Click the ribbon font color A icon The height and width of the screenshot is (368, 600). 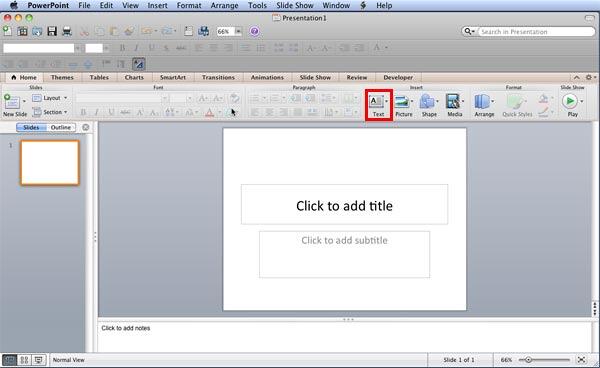pyautogui.click(x=209, y=112)
